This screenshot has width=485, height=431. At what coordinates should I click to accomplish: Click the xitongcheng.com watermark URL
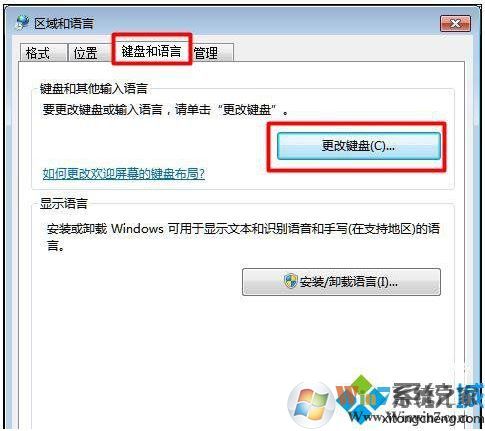click(x=432, y=418)
